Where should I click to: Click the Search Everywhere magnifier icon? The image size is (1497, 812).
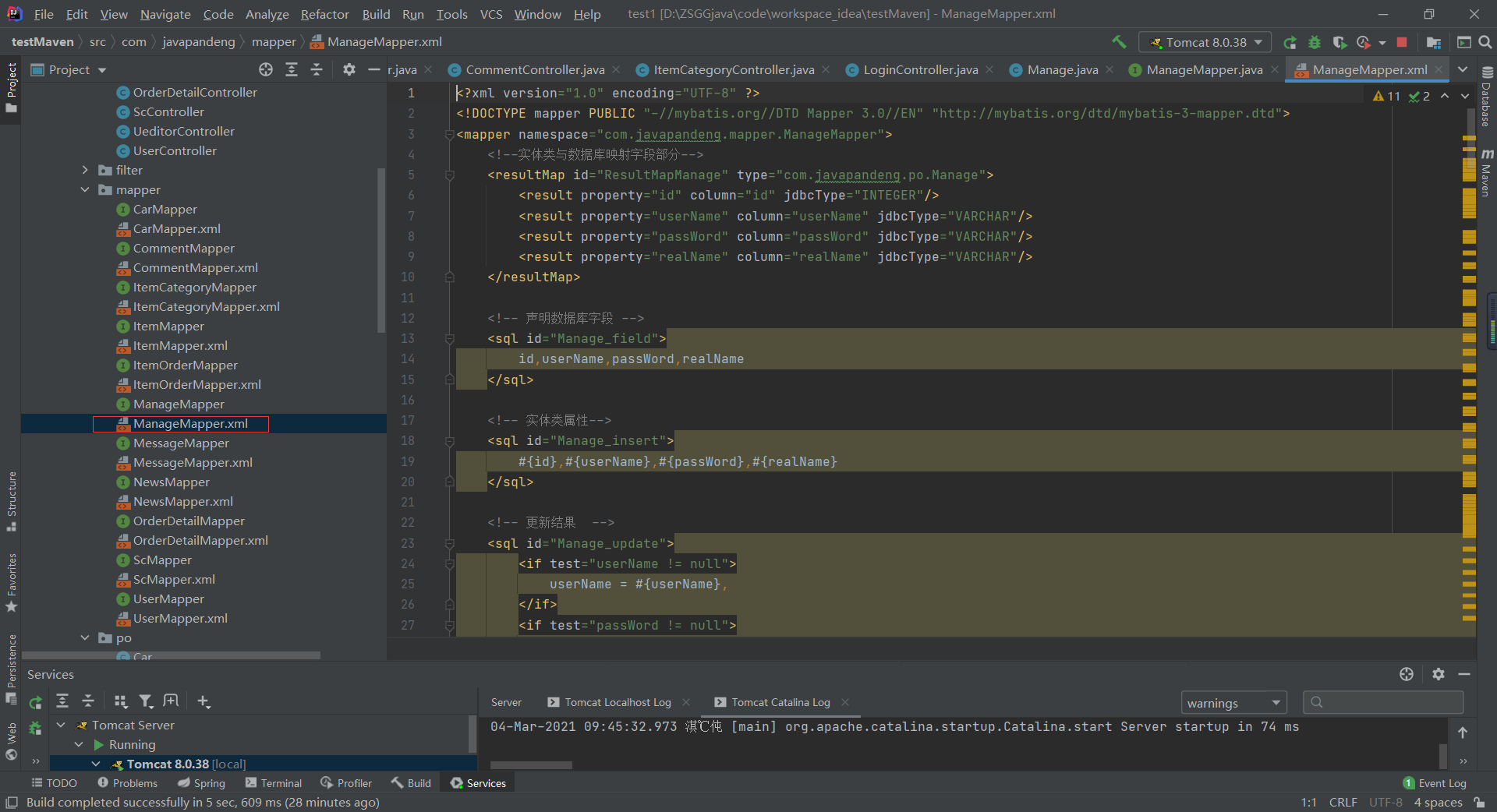[x=1485, y=42]
